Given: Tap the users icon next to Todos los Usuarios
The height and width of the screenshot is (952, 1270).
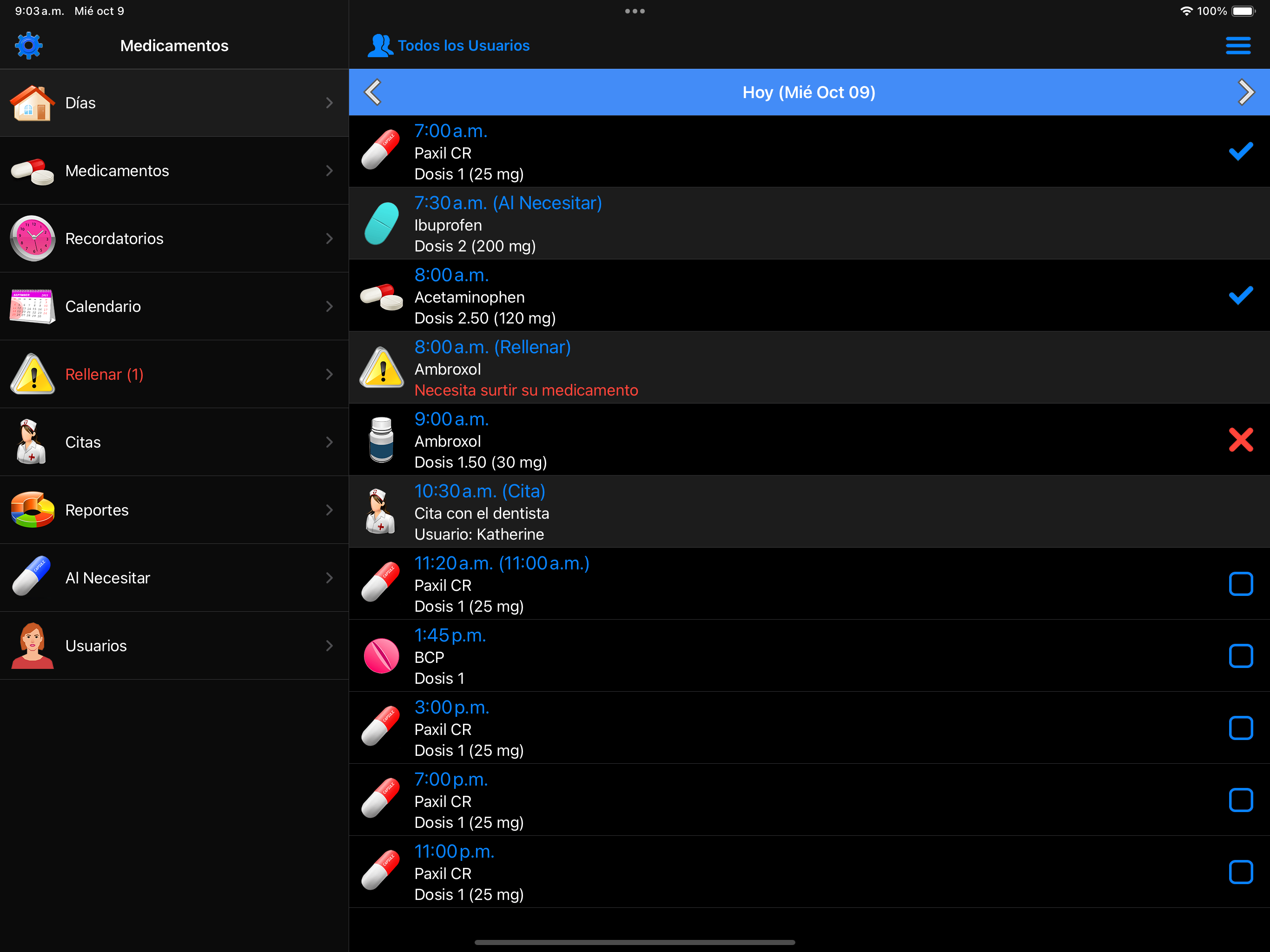Looking at the screenshot, I should (380, 46).
